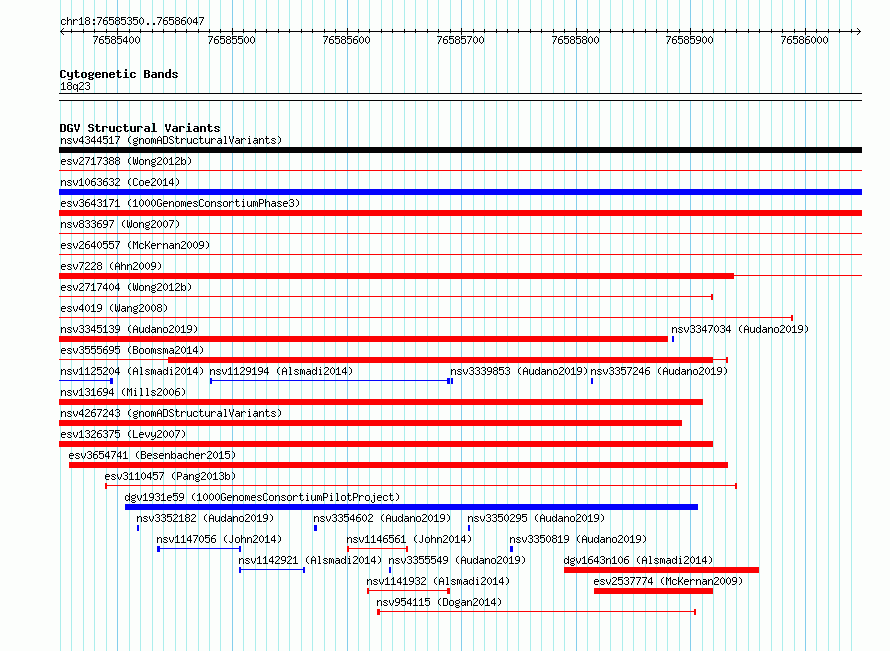Select the red nsv1141932 span line
The width and height of the screenshot is (890, 651).
click(409, 591)
